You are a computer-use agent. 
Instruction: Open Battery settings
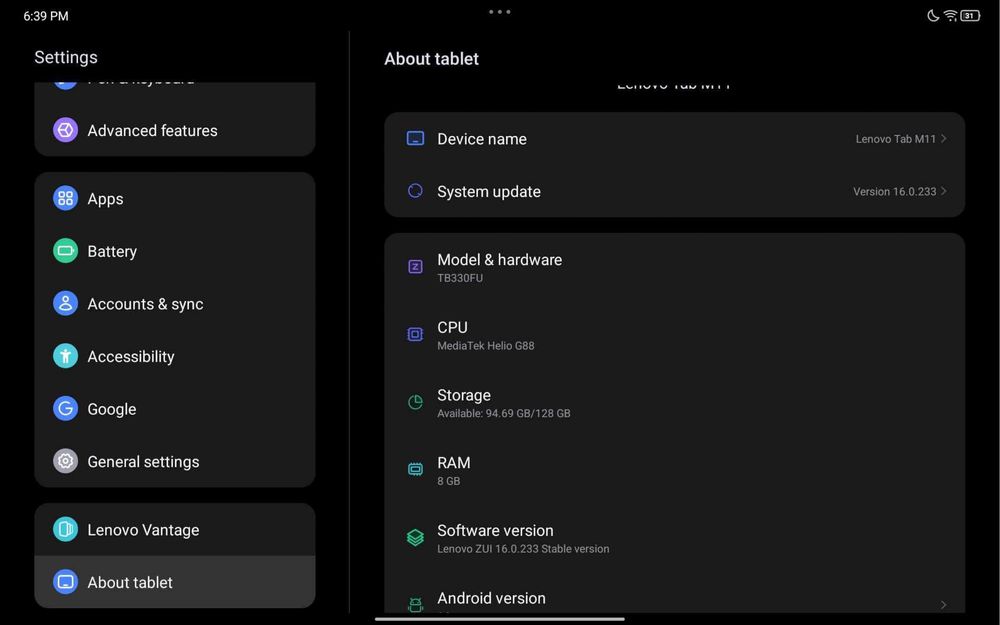coord(175,251)
